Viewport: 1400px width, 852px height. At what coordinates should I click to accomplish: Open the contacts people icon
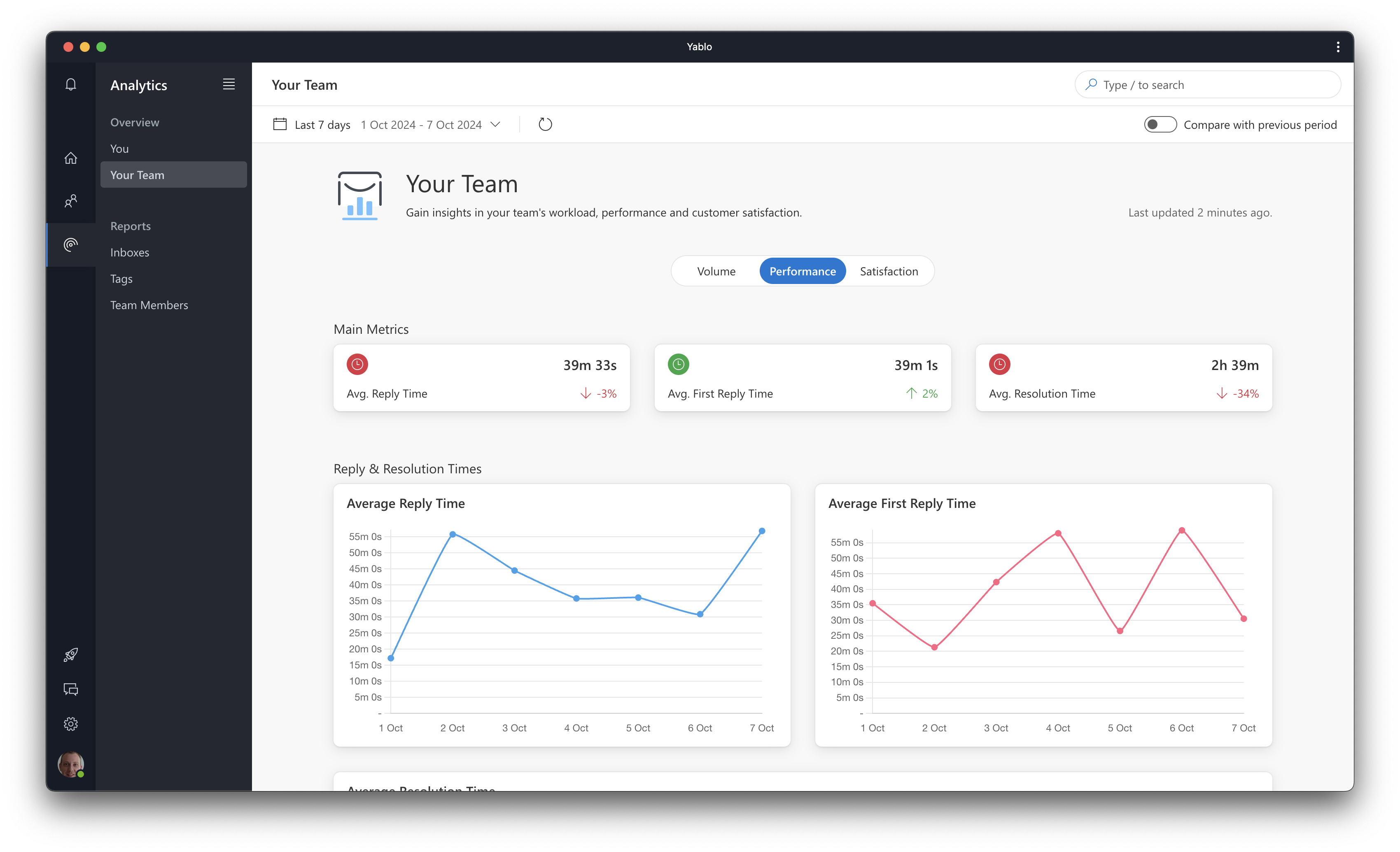(x=70, y=200)
